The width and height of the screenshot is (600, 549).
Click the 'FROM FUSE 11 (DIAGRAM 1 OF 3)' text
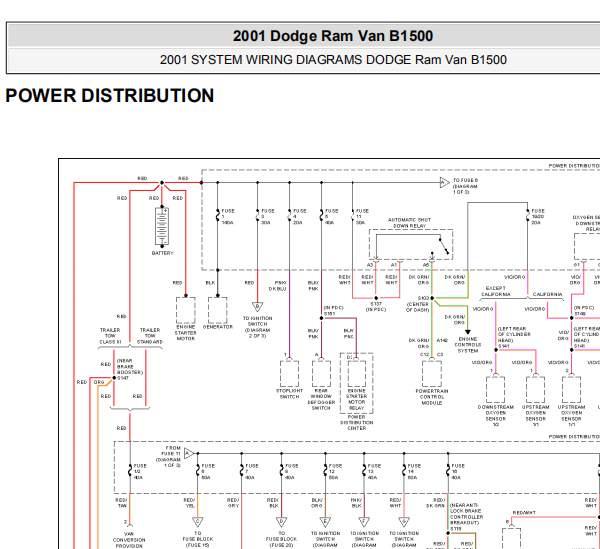click(170, 456)
